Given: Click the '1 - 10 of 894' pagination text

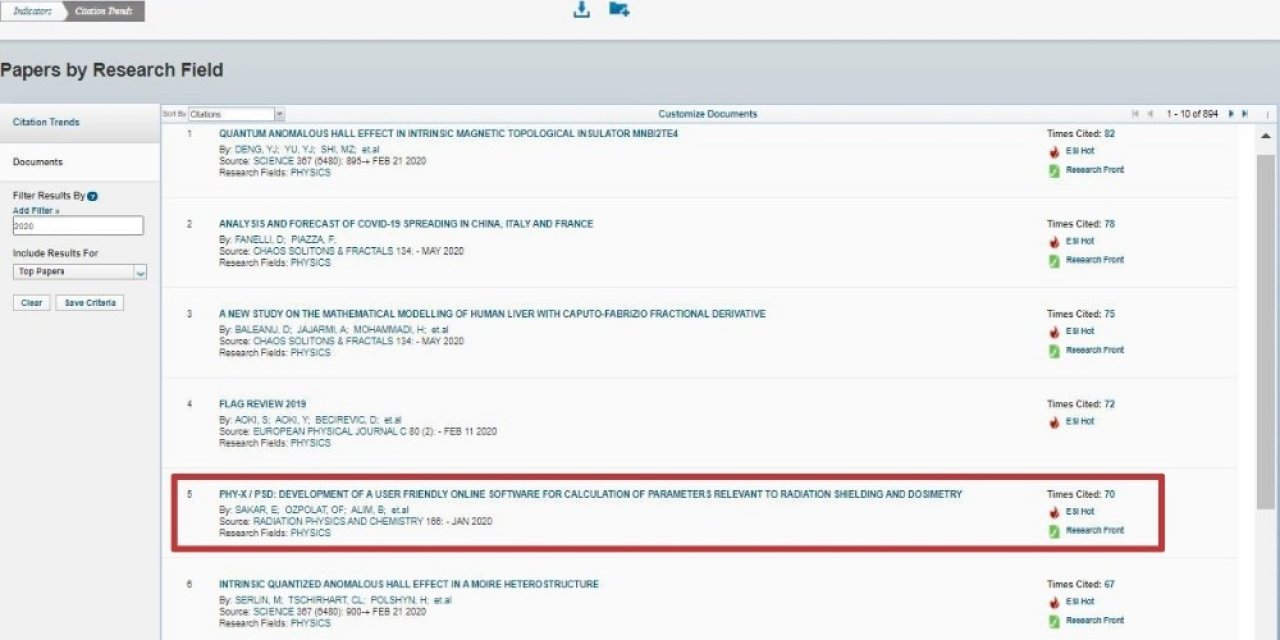Looking at the screenshot, I should pos(1192,114).
